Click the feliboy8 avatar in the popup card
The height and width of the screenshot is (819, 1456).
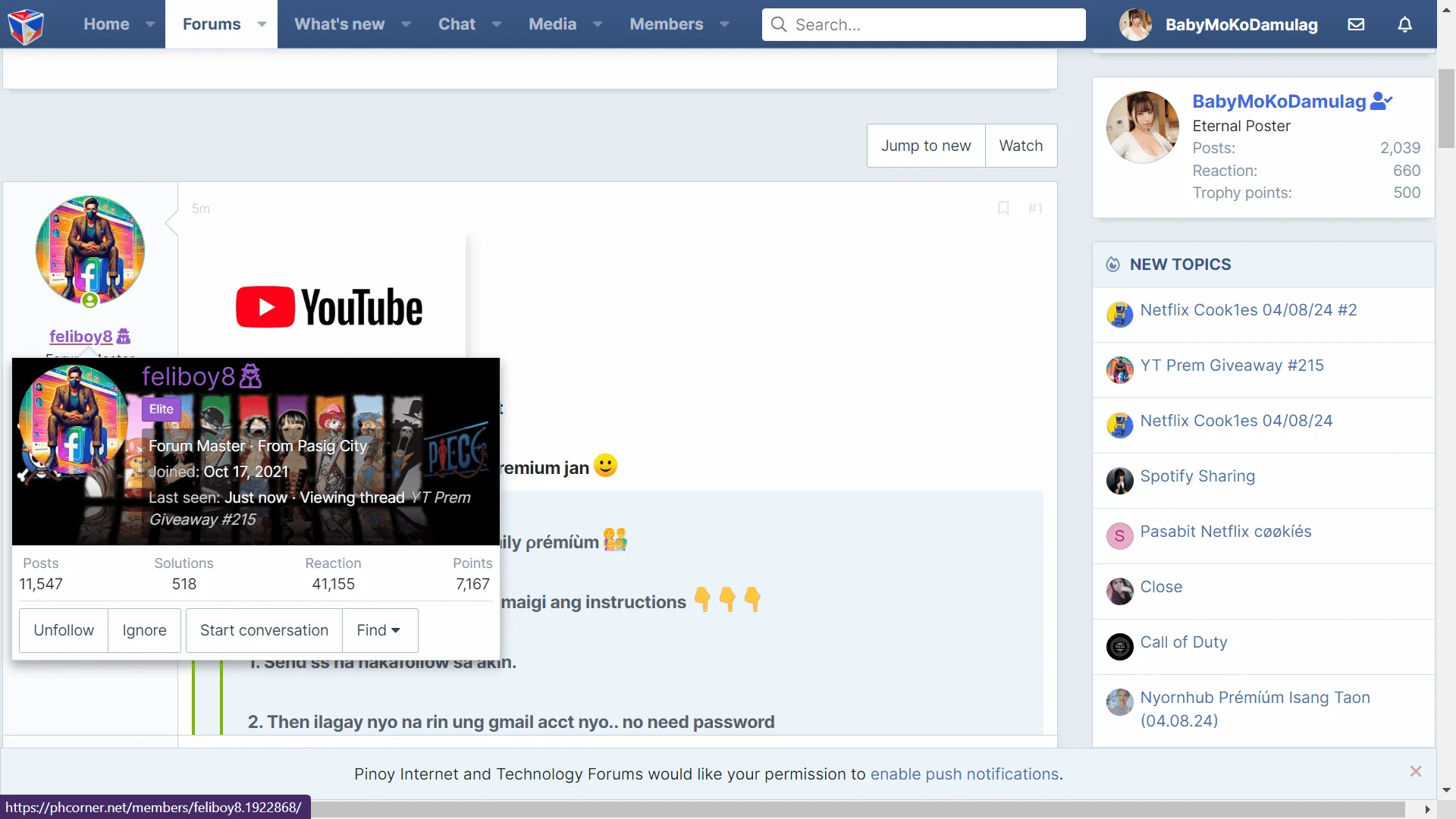(x=74, y=419)
